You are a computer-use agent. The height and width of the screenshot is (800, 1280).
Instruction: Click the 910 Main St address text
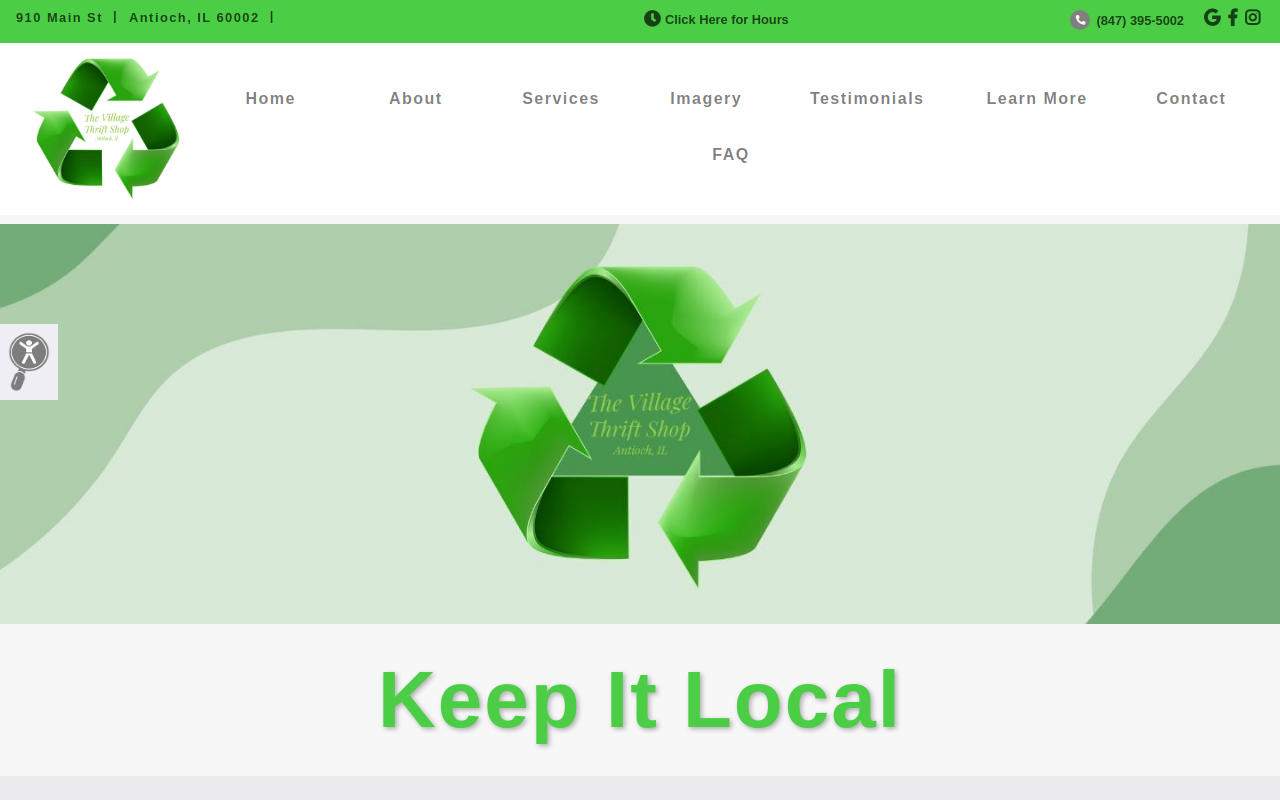(x=59, y=18)
